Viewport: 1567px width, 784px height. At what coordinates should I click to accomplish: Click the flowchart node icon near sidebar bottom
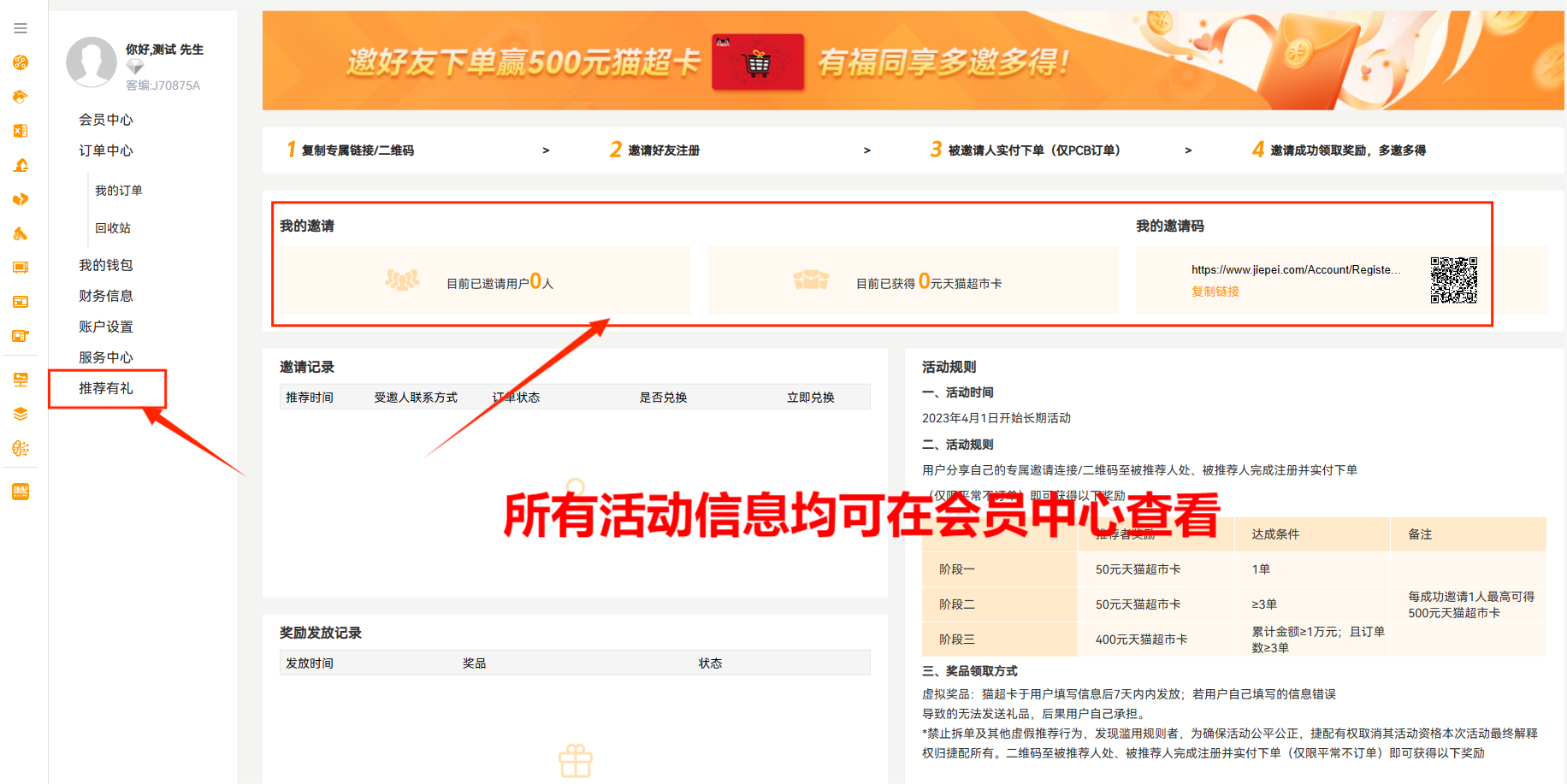tap(21, 448)
